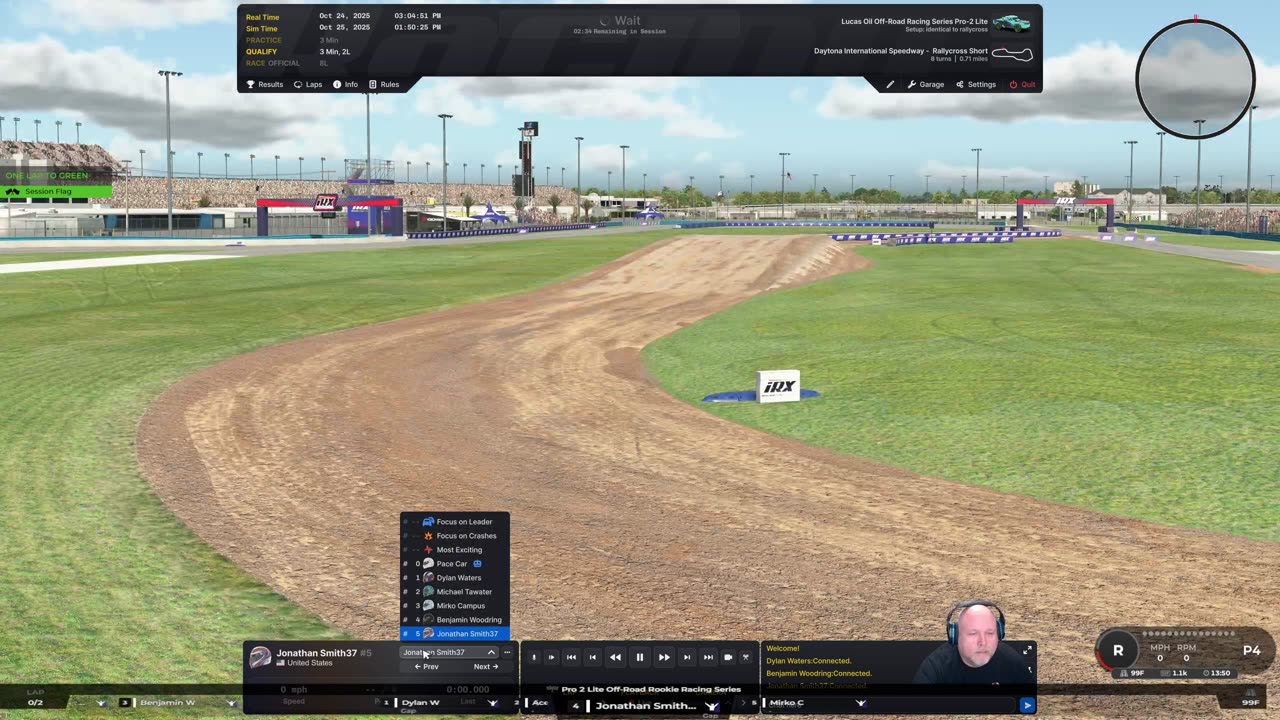The image size is (1280, 720).
Task: Pause the replay
Action: coord(640,657)
